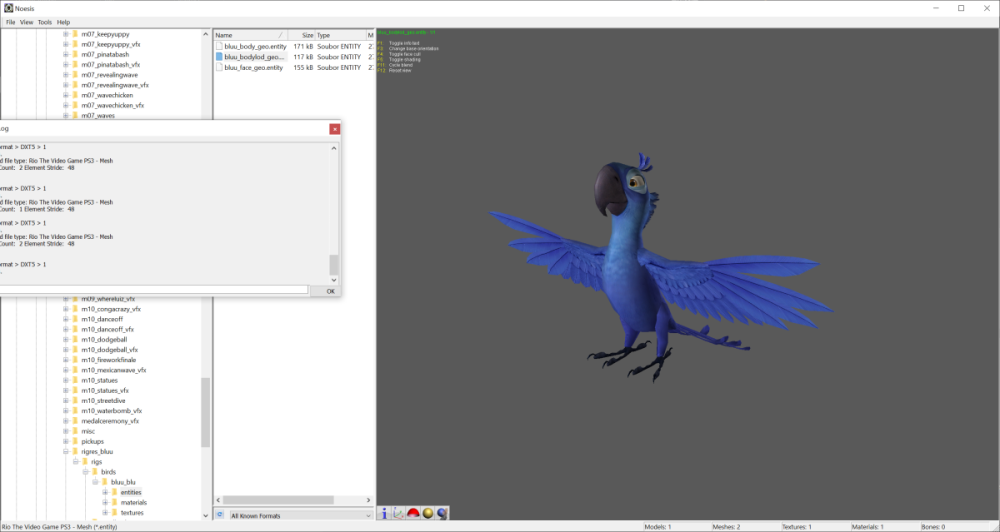Click folder icon of m07_pinatabash
The image size is (1000, 532).
[75, 55]
